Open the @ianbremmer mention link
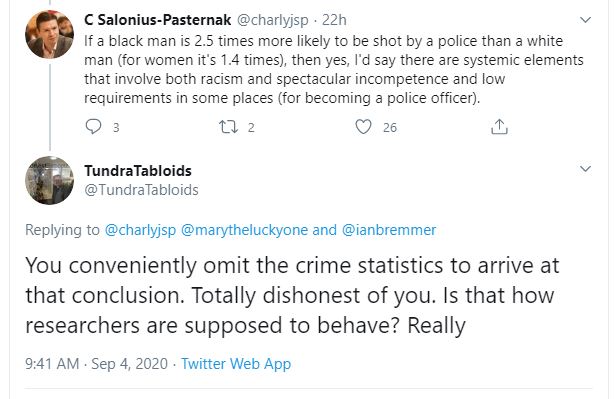Image resolution: width=614 pixels, height=399 pixels. (389, 230)
